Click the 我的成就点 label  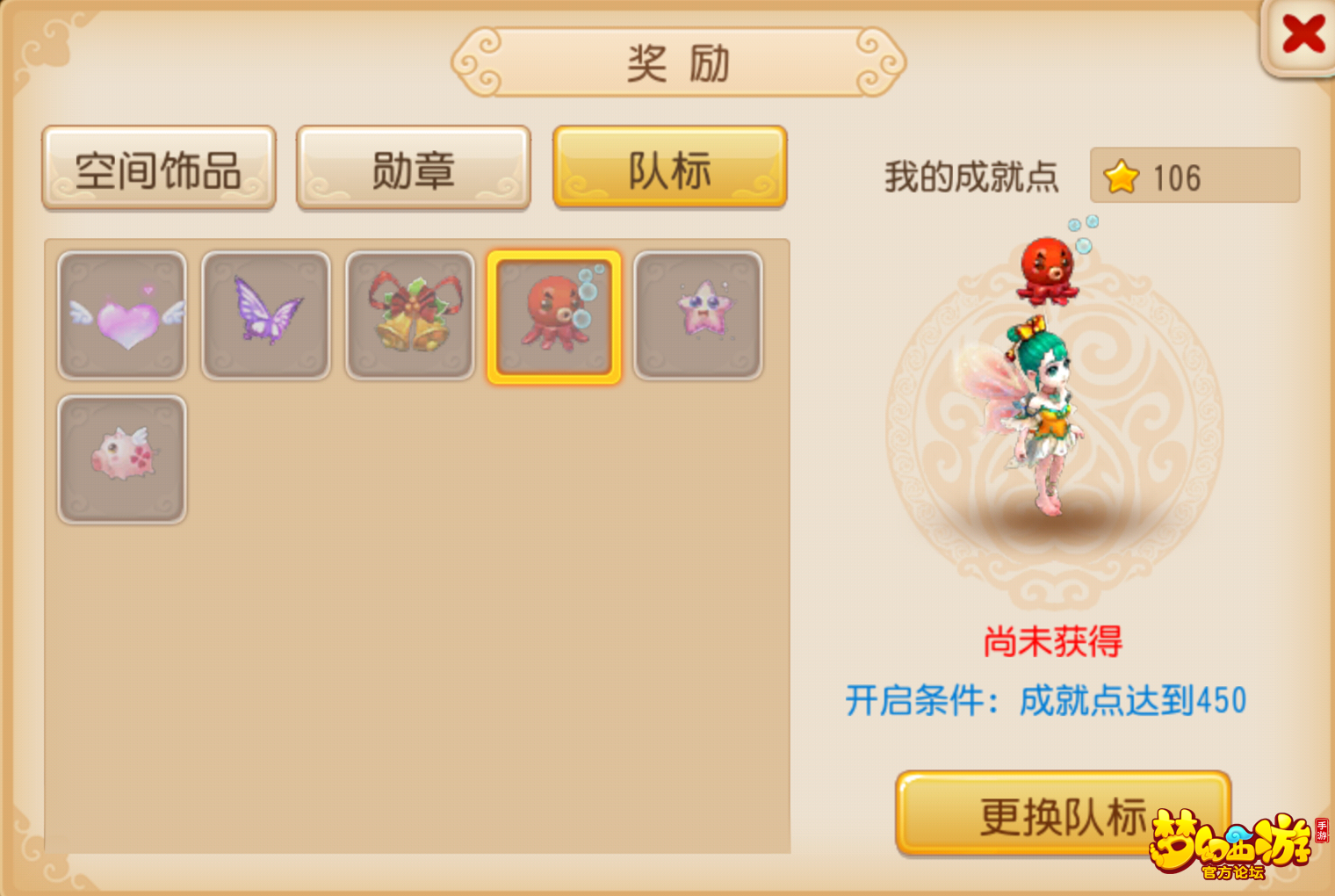pos(971,177)
